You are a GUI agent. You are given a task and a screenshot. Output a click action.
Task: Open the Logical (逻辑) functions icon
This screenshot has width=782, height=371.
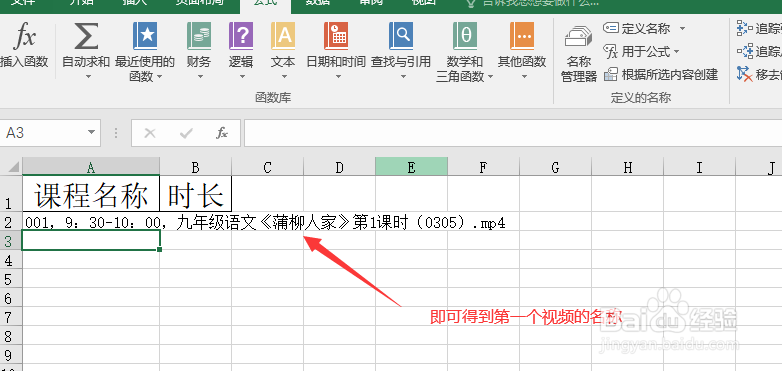pos(241,36)
